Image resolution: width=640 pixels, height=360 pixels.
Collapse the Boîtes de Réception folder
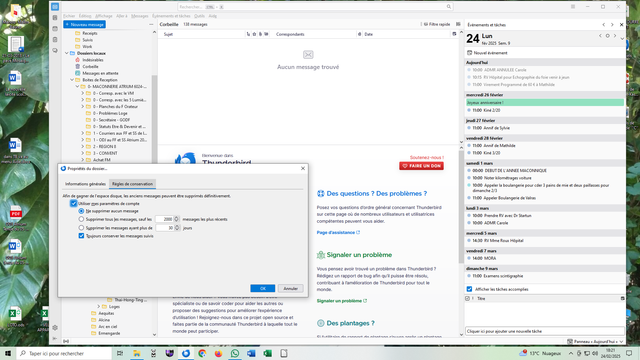pyautogui.click(x=72, y=80)
